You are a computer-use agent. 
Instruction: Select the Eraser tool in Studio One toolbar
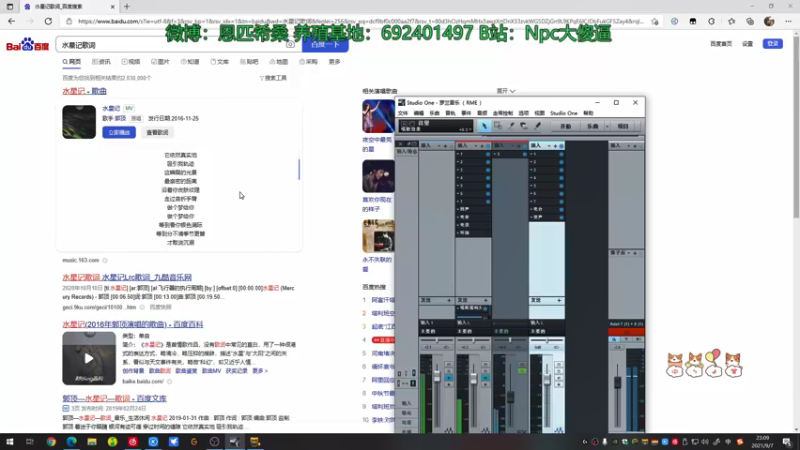[x=523, y=126]
